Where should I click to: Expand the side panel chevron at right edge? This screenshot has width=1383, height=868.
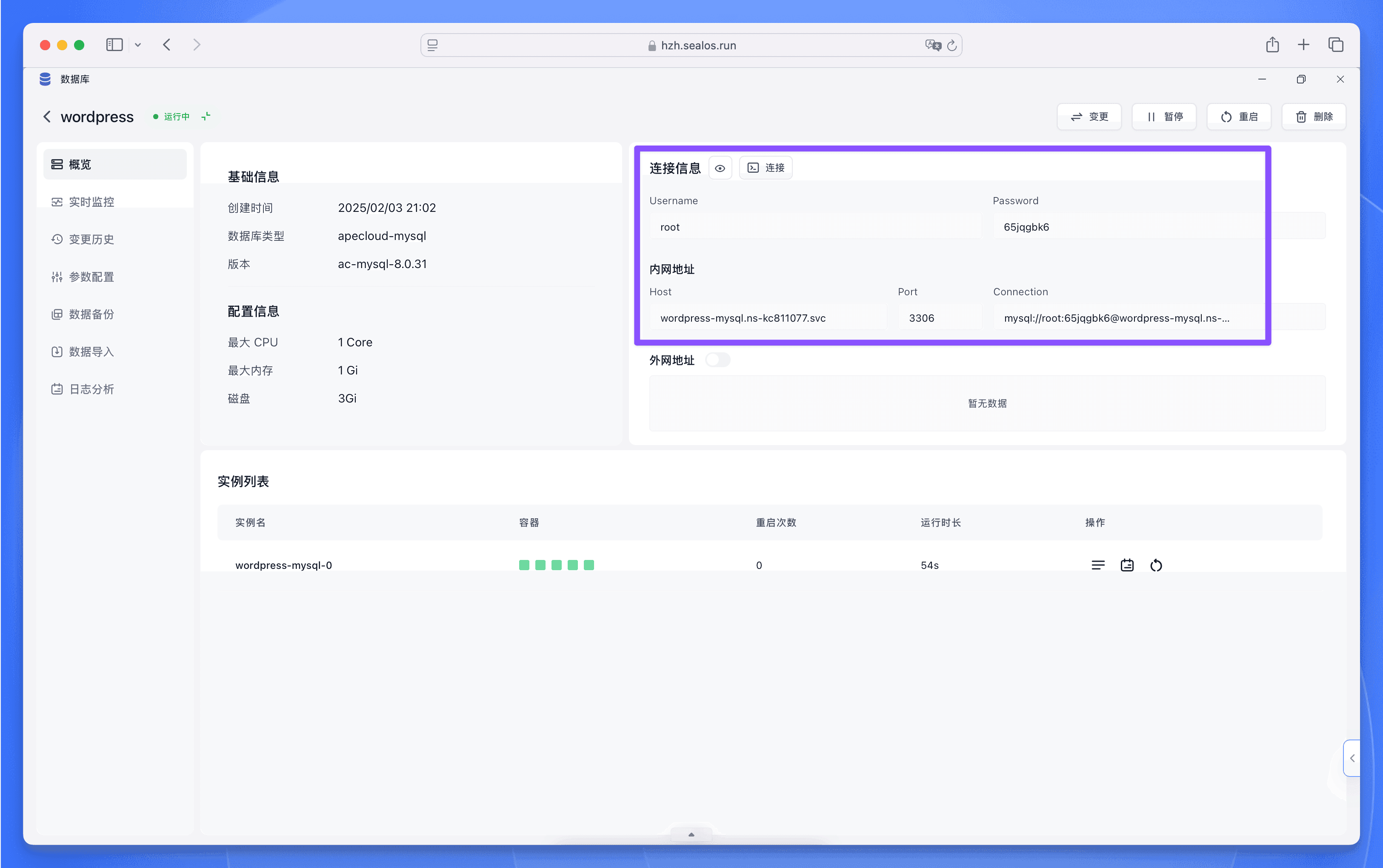coord(1352,758)
